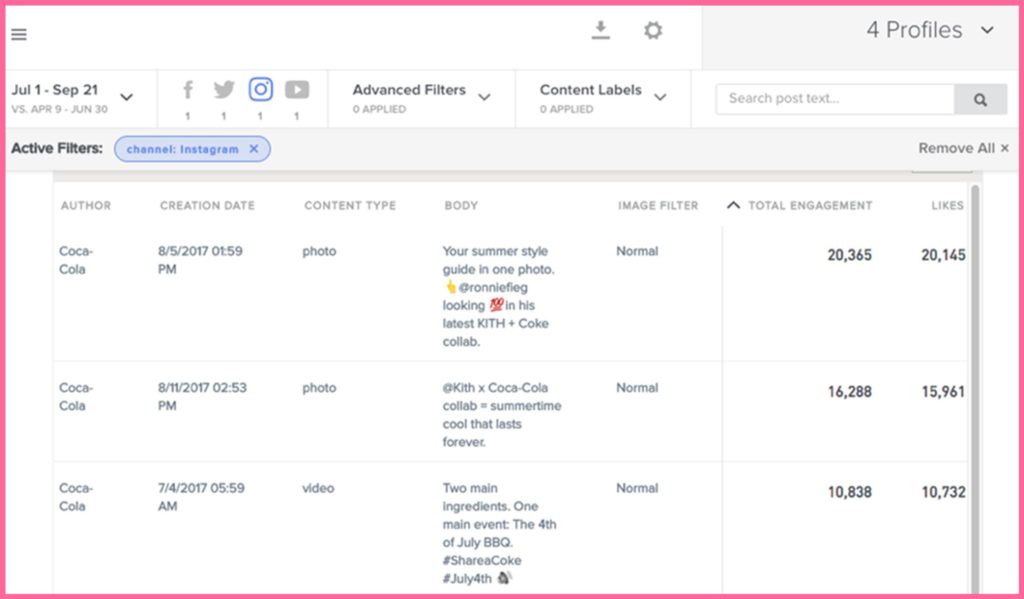Toggle the Twitter channel filter icon
This screenshot has width=1024, height=599.
[x=224, y=89]
